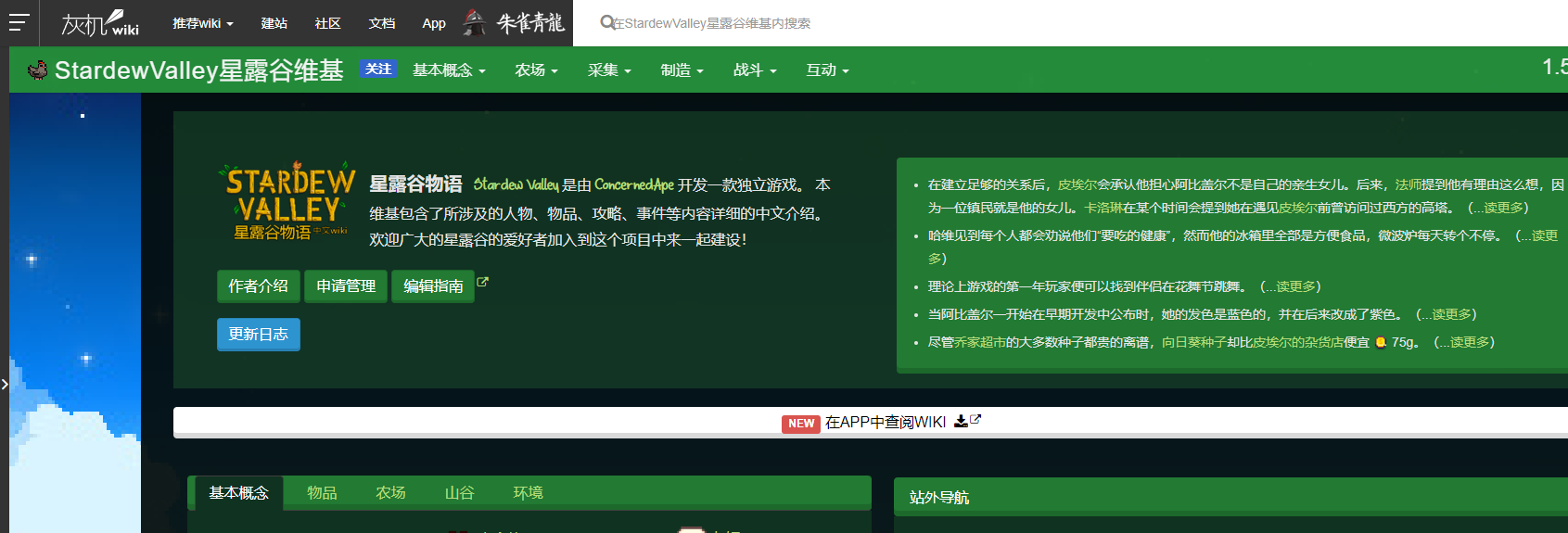The height and width of the screenshot is (533, 1568).
Task: Open 卡洛琳 link in trivia
Action: 1103,208
